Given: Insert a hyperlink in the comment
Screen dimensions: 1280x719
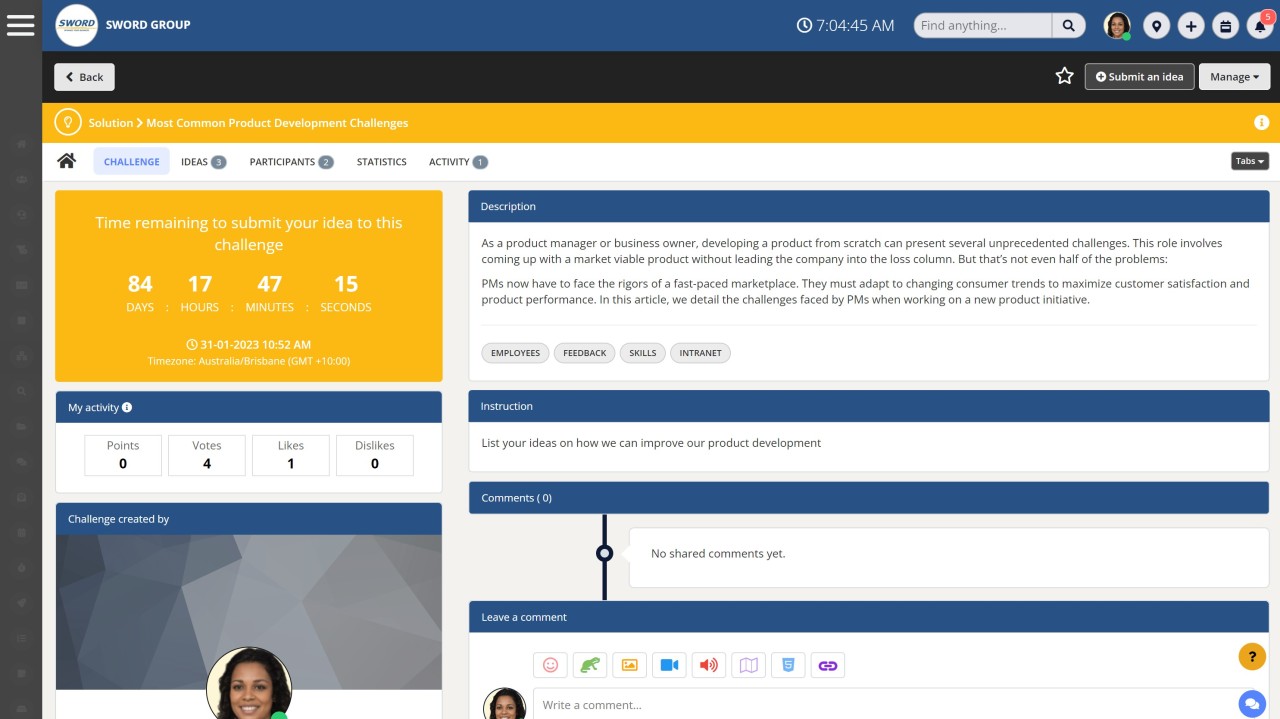Looking at the screenshot, I should tap(828, 664).
